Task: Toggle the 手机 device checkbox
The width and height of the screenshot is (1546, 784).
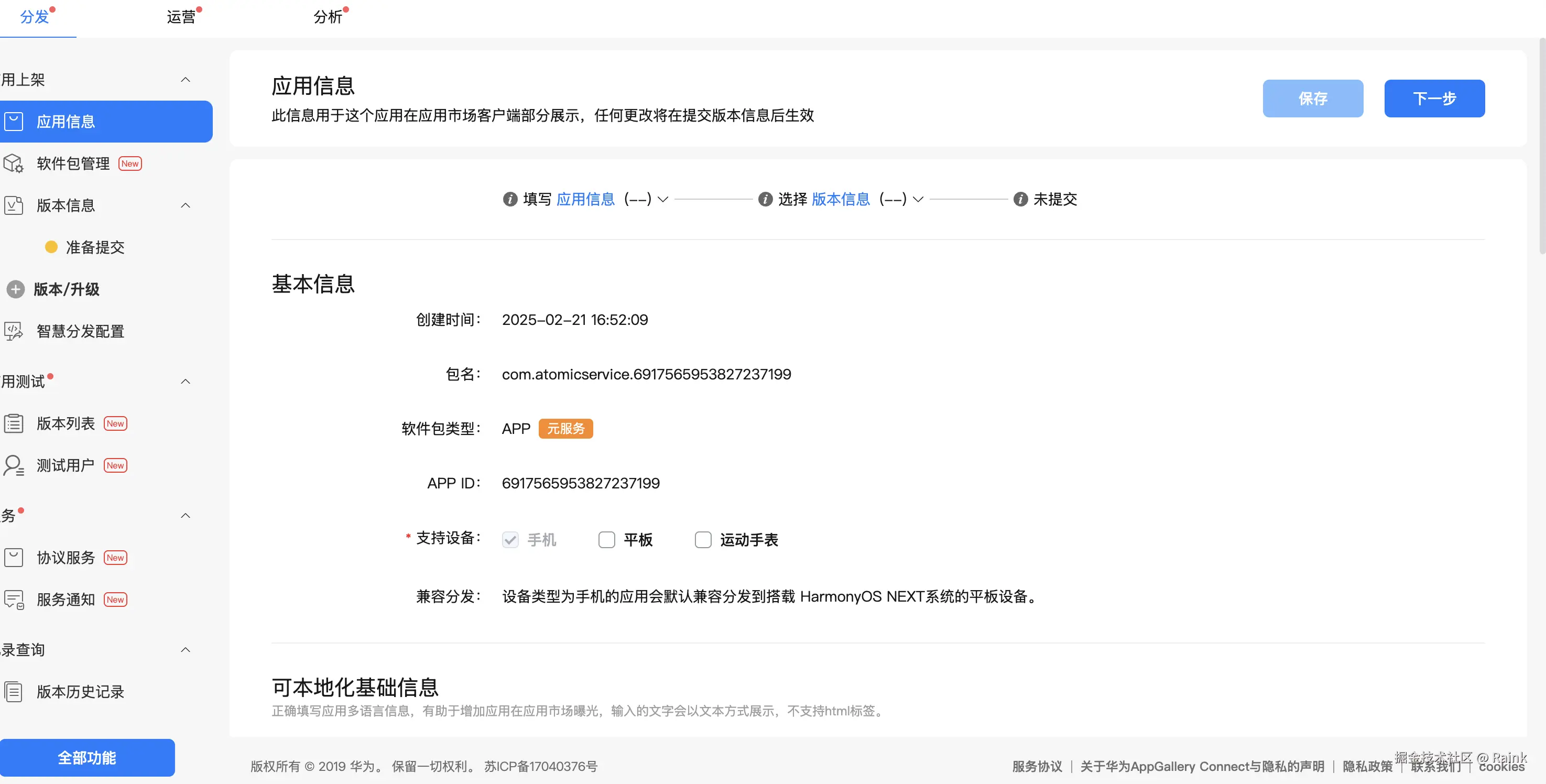Action: [x=510, y=540]
